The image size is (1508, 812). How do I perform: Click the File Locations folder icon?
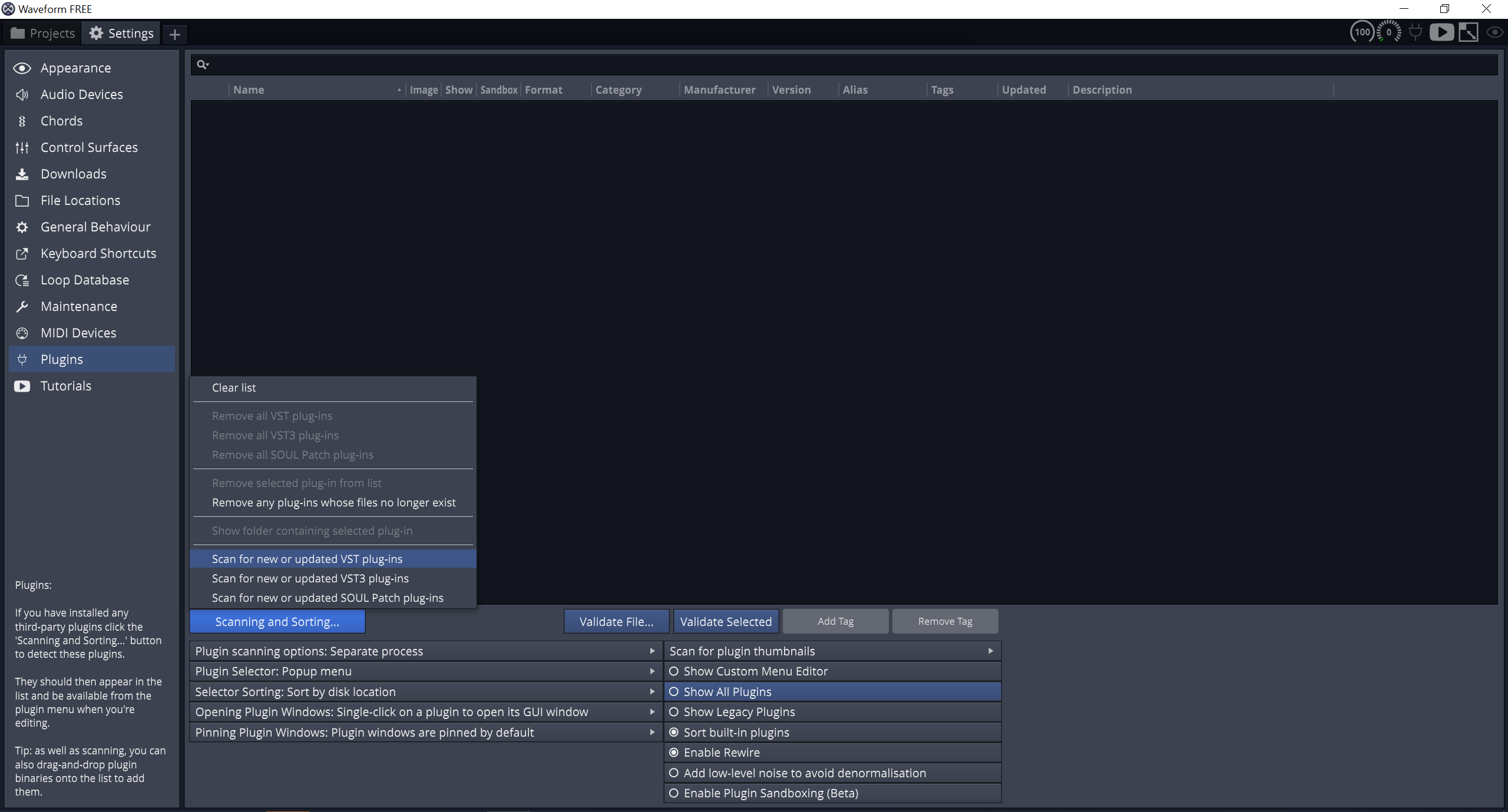22,201
